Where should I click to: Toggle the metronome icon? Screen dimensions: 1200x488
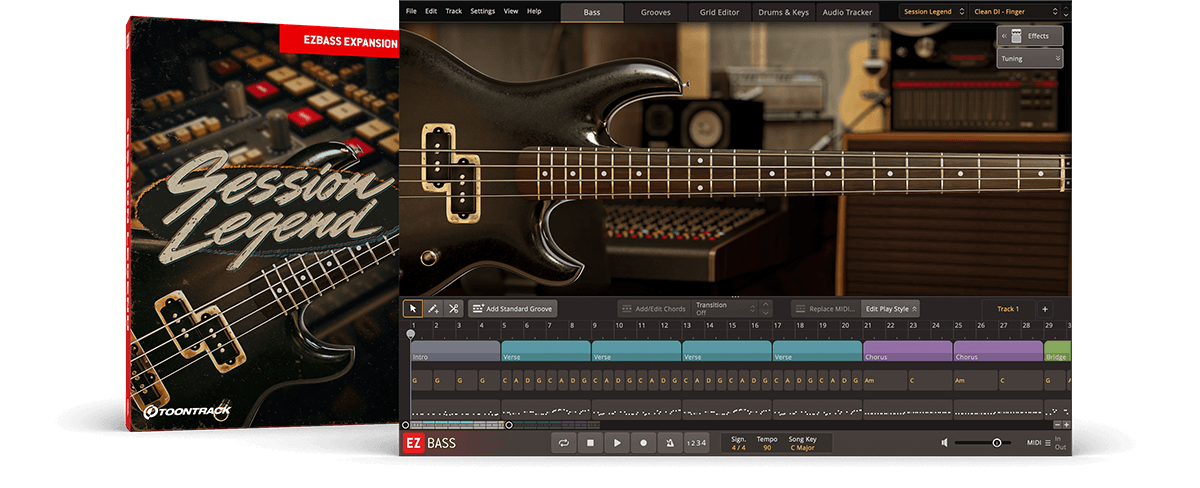pos(669,443)
